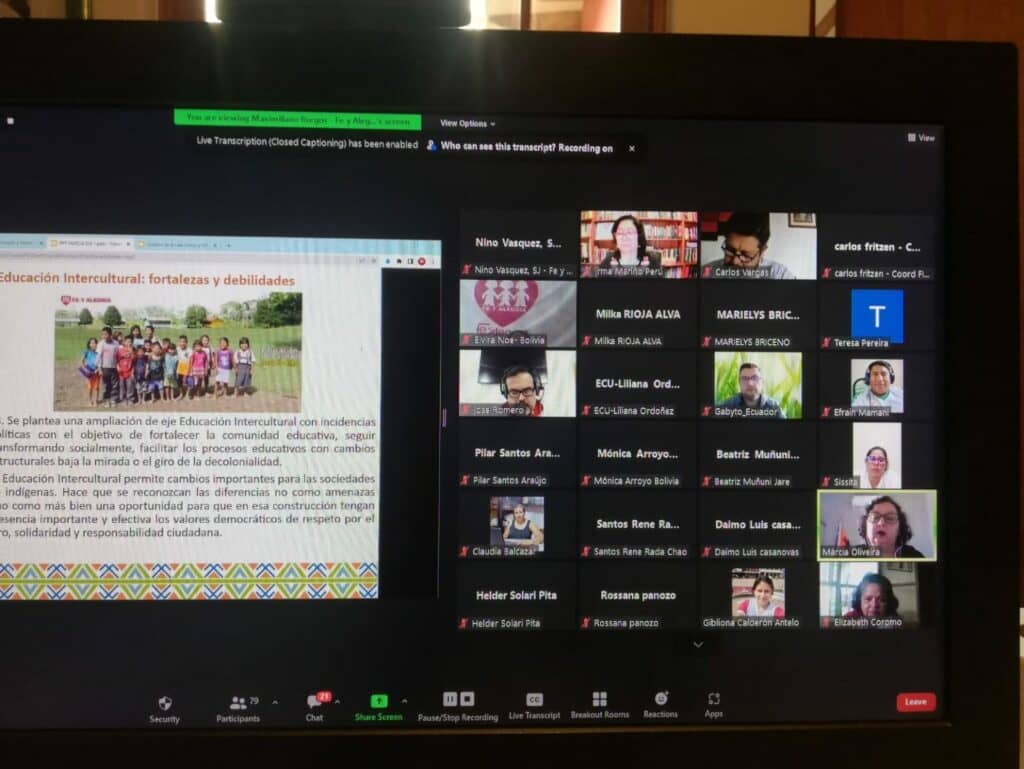Click the green 'You are viewing' screen-share banner
This screenshot has height=769, width=1024.
[x=298, y=119]
